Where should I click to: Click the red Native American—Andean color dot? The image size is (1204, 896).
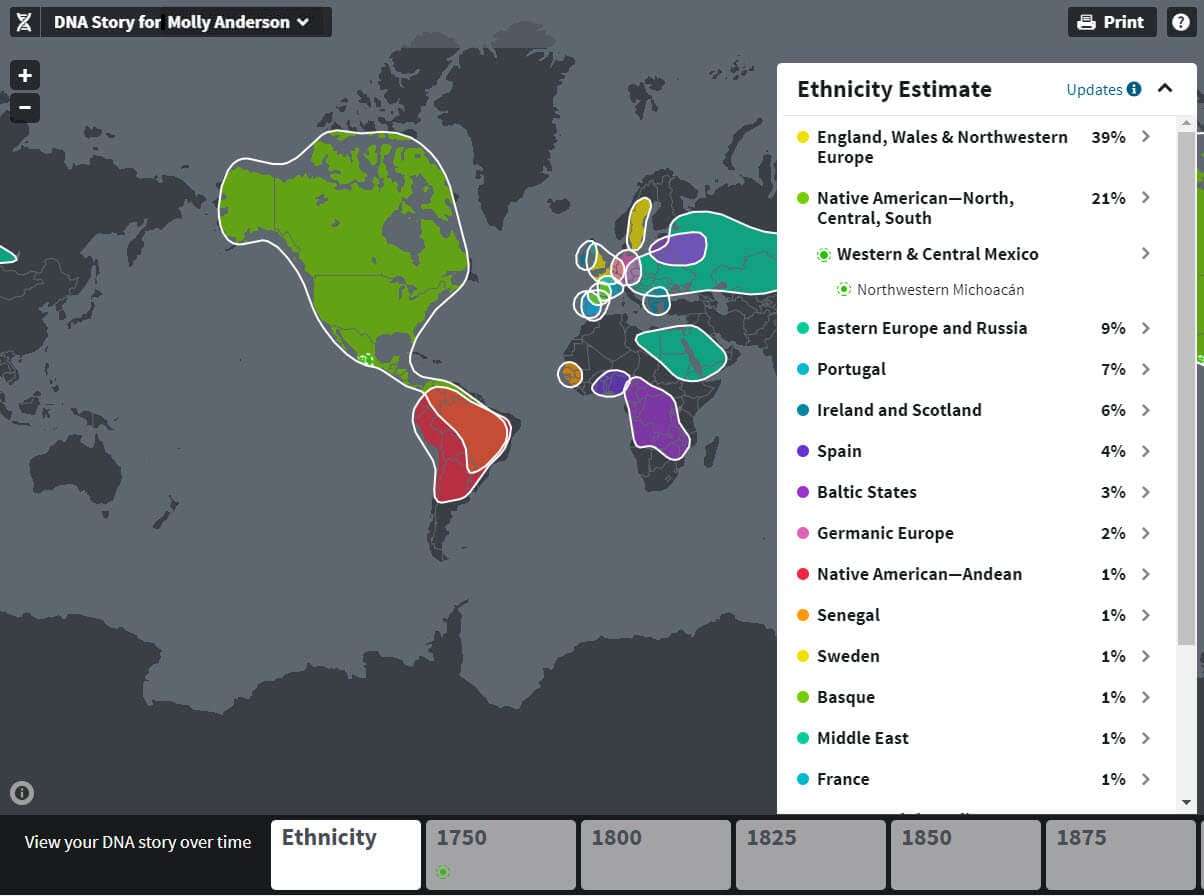[x=803, y=574]
